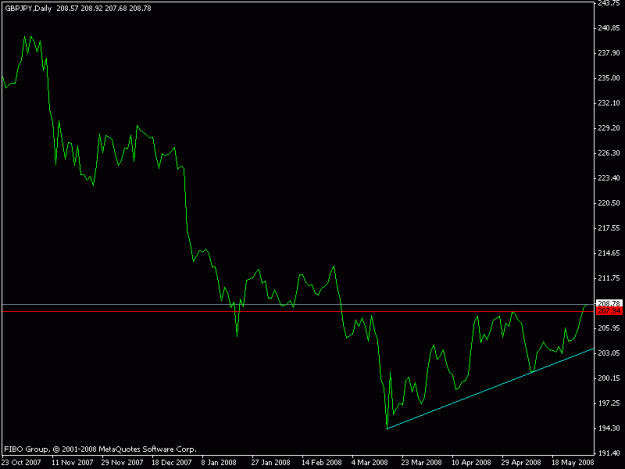Click the 23 Mar 2008 date label
This screenshot has width=625, height=469.
[421, 463]
